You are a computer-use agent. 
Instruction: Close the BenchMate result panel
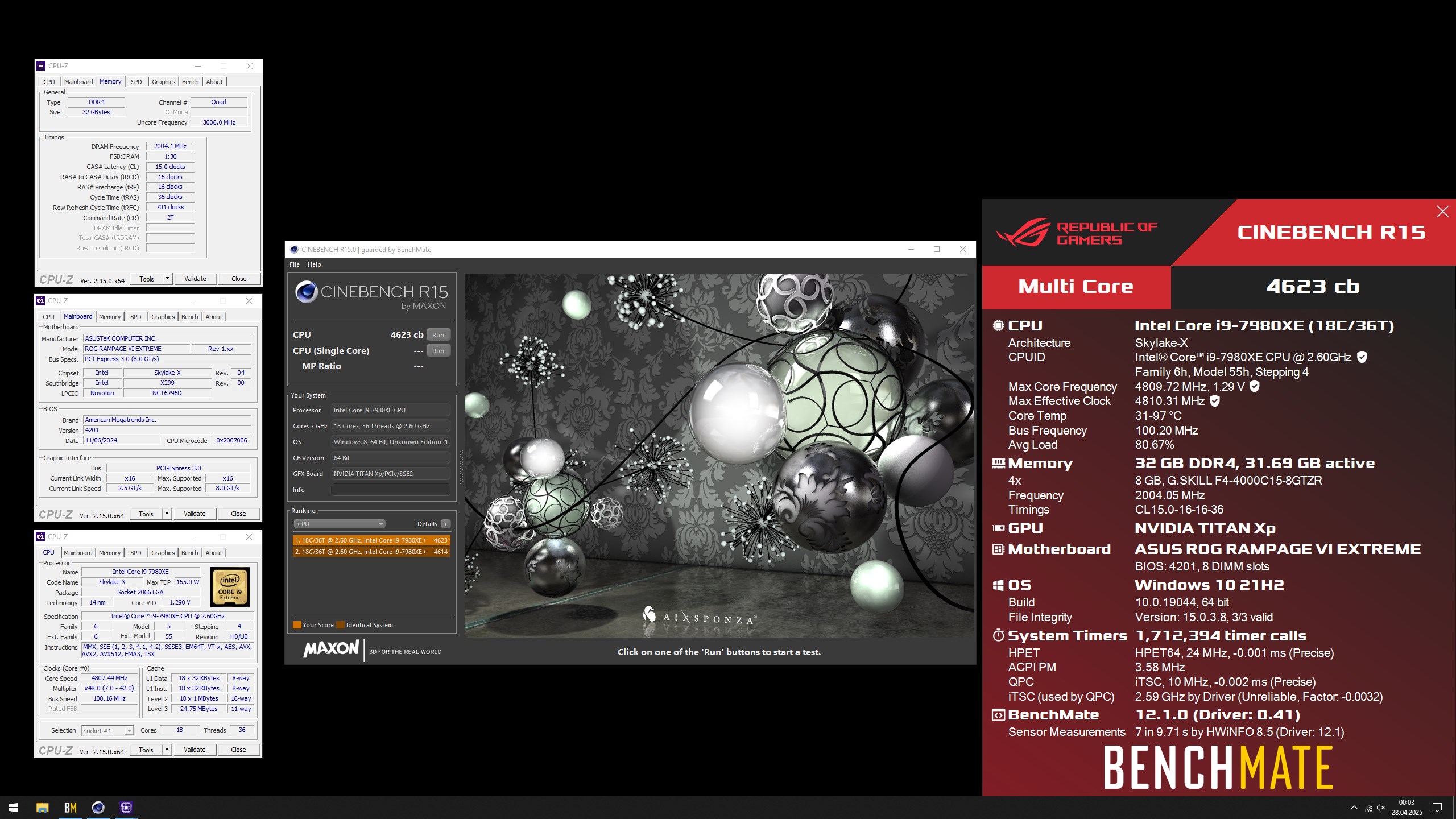coord(1442,212)
